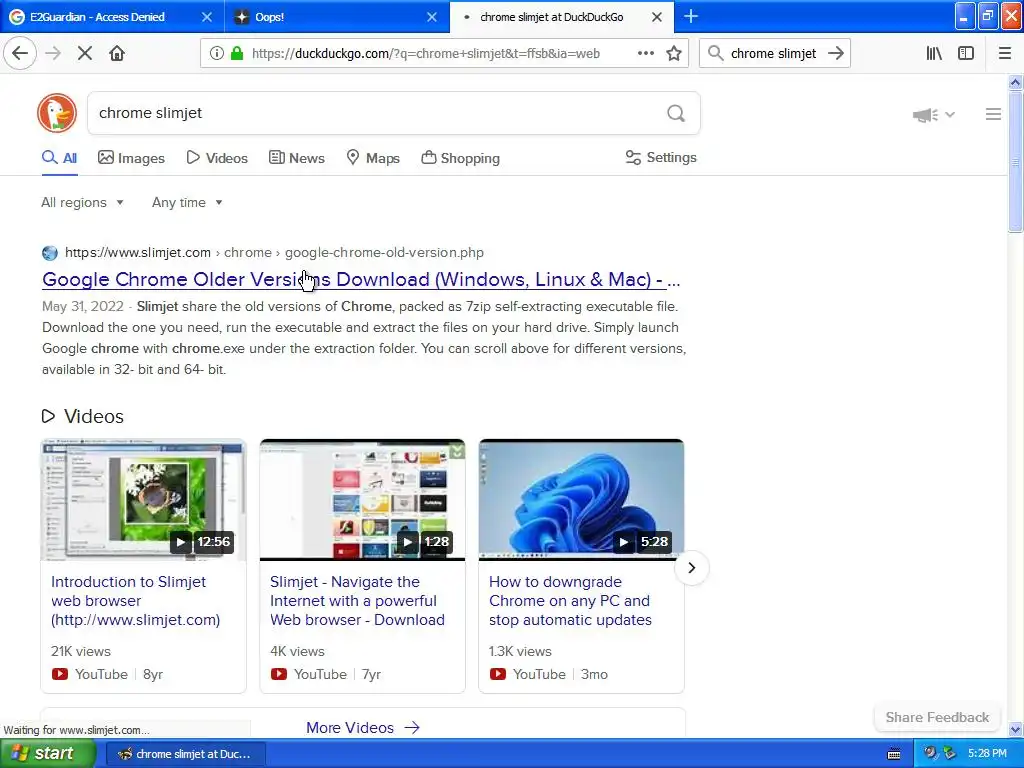Open the slimjet.com result URL breadcrumb
Image resolution: width=1024 pixels, height=768 pixels.
274,253
